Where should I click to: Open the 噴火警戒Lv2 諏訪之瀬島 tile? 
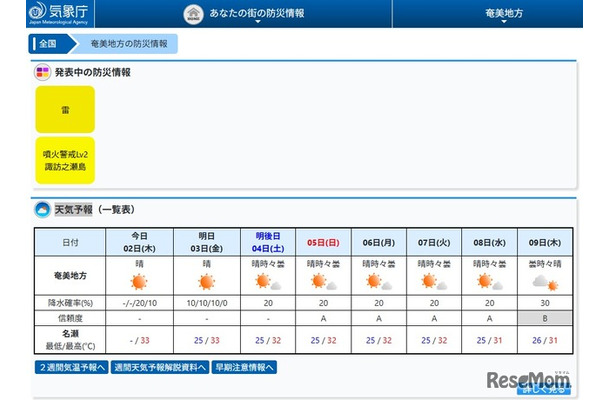click(65, 160)
